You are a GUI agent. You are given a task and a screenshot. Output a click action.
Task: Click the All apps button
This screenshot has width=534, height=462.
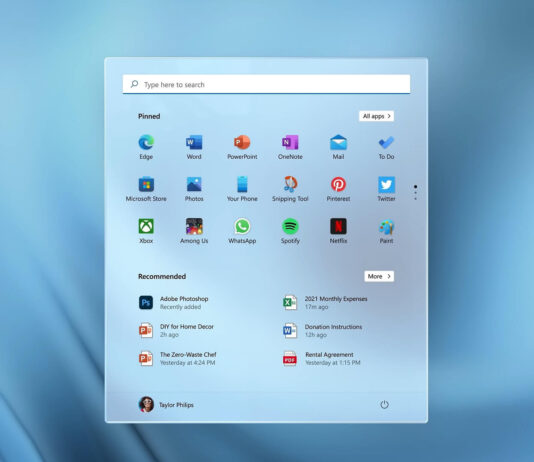(x=376, y=116)
